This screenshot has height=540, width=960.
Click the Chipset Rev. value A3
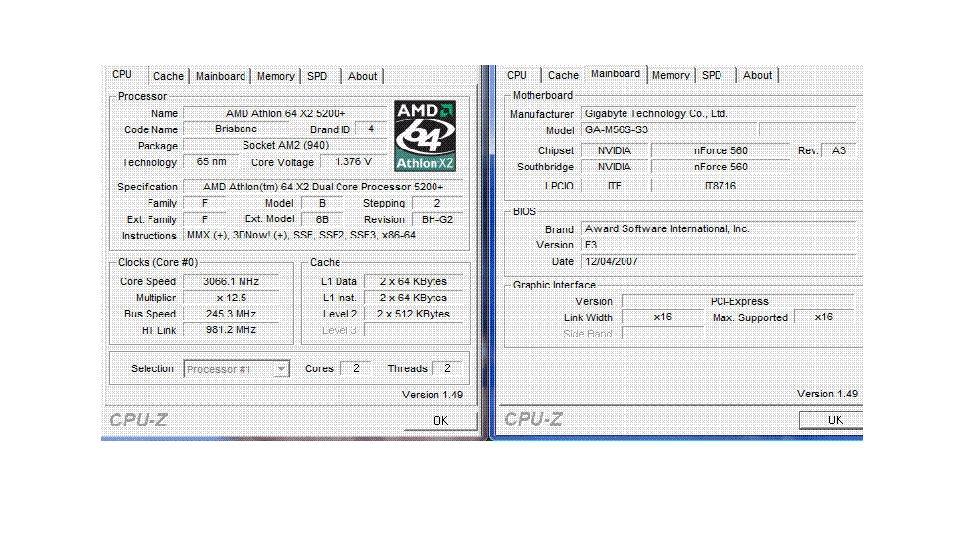(839, 150)
